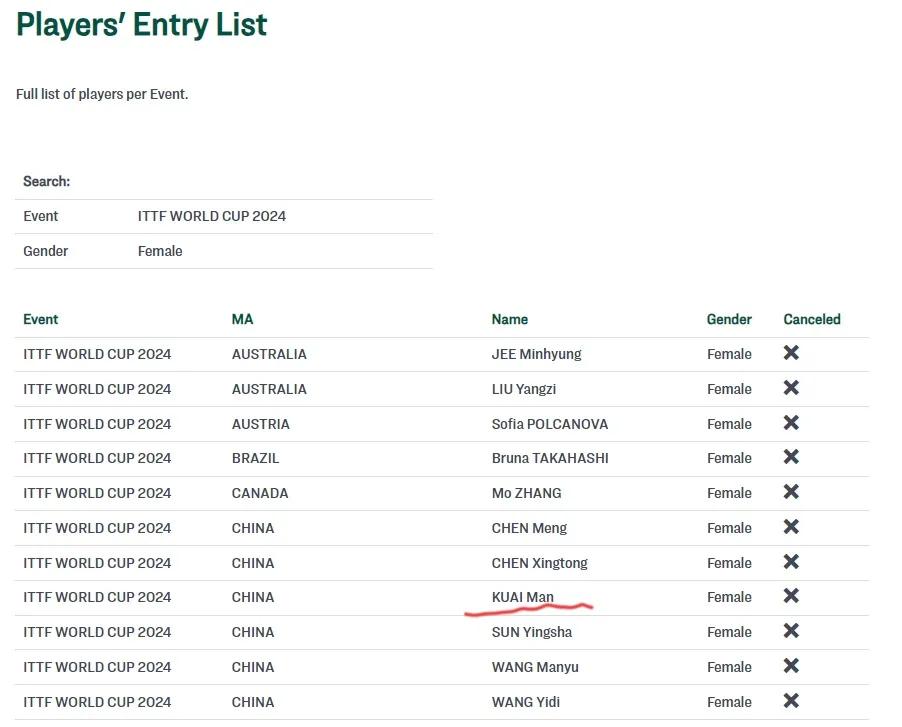Click the canceled X icon for KUAI Man
The height and width of the screenshot is (727, 902).
791,596
